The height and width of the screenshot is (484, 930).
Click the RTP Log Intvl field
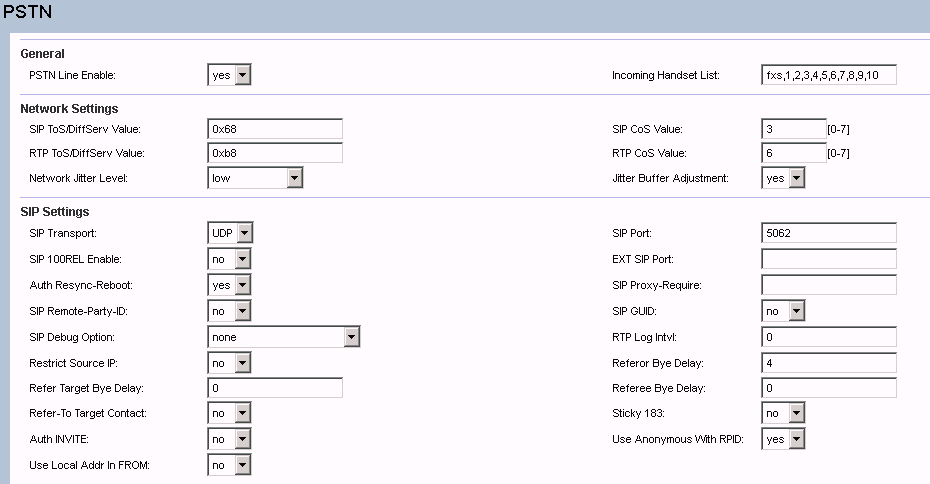829,337
